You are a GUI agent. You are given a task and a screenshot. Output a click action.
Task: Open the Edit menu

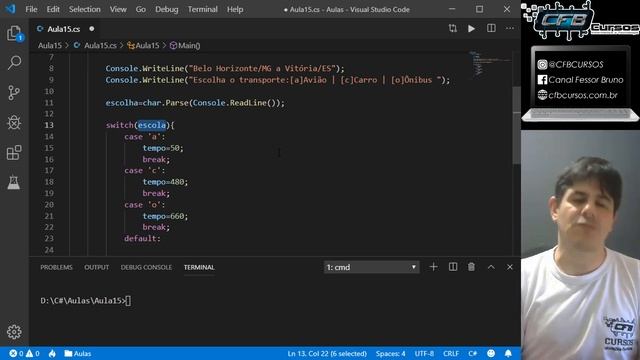click(x=53, y=9)
